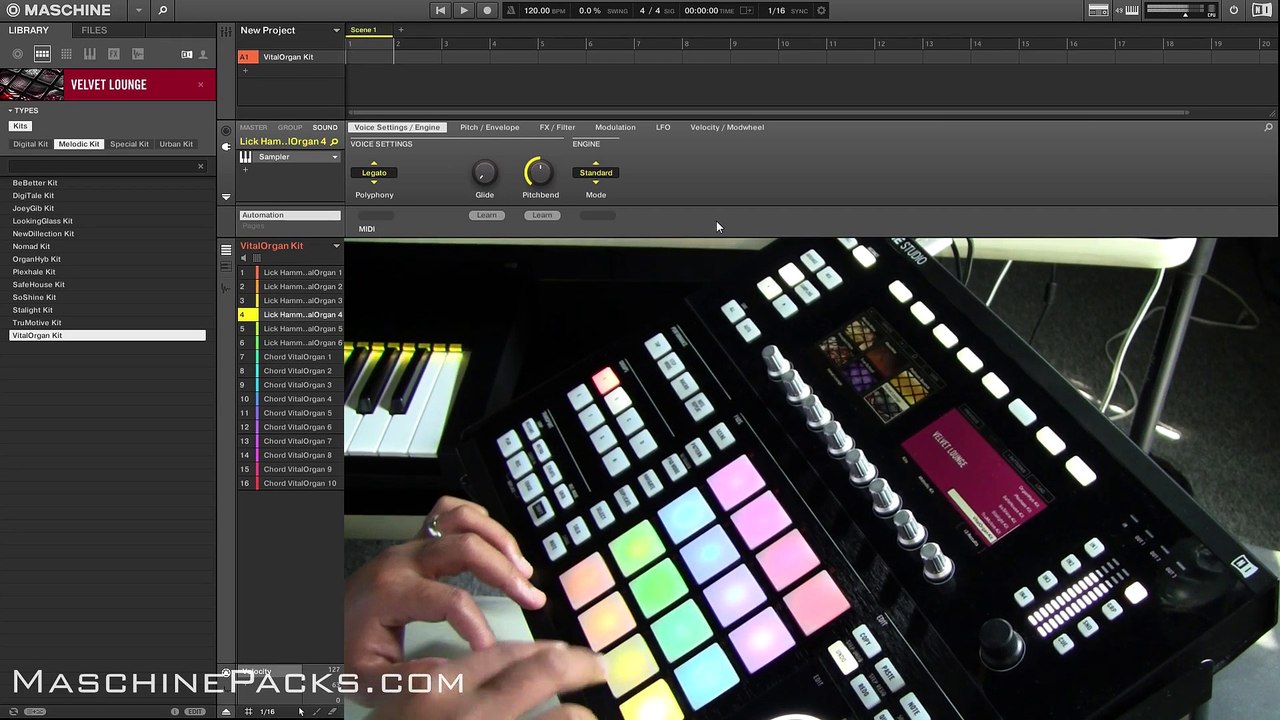
Task: Click the browser search magnifier in header
Action: click(x=162, y=10)
